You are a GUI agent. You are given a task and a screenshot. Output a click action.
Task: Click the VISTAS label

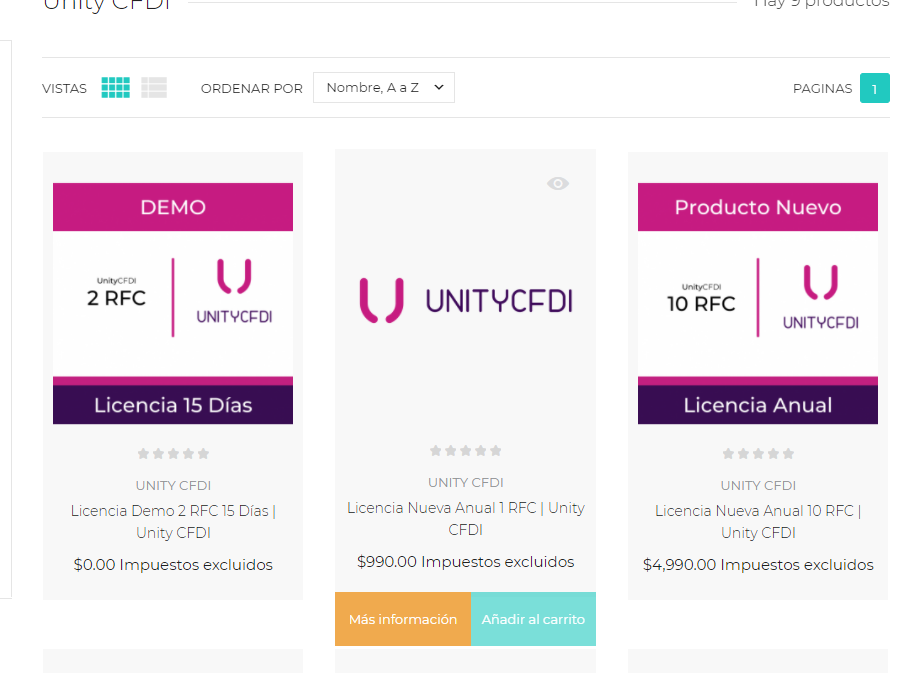click(64, 89)
